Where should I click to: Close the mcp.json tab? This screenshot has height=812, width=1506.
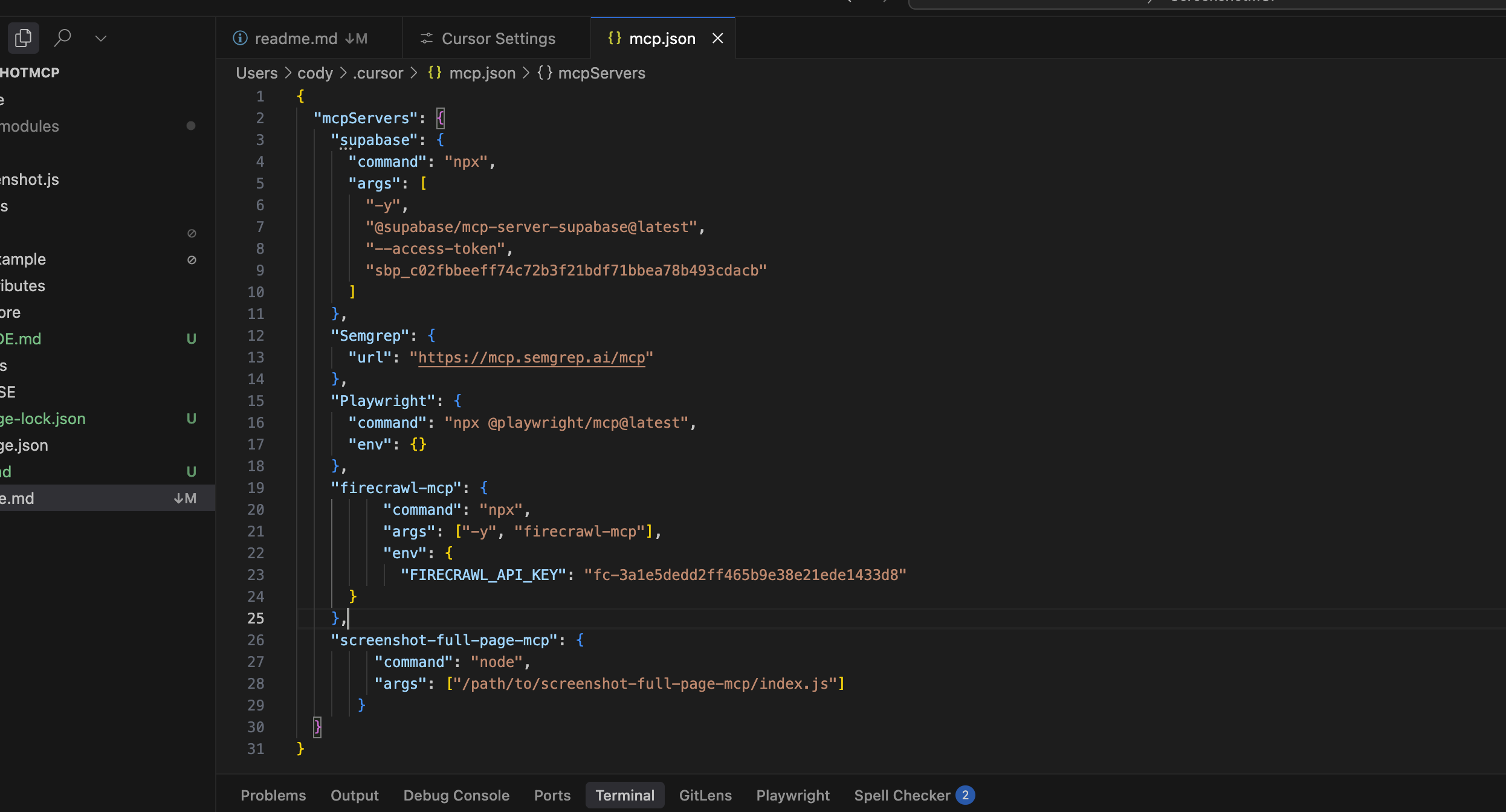(717, 39)
